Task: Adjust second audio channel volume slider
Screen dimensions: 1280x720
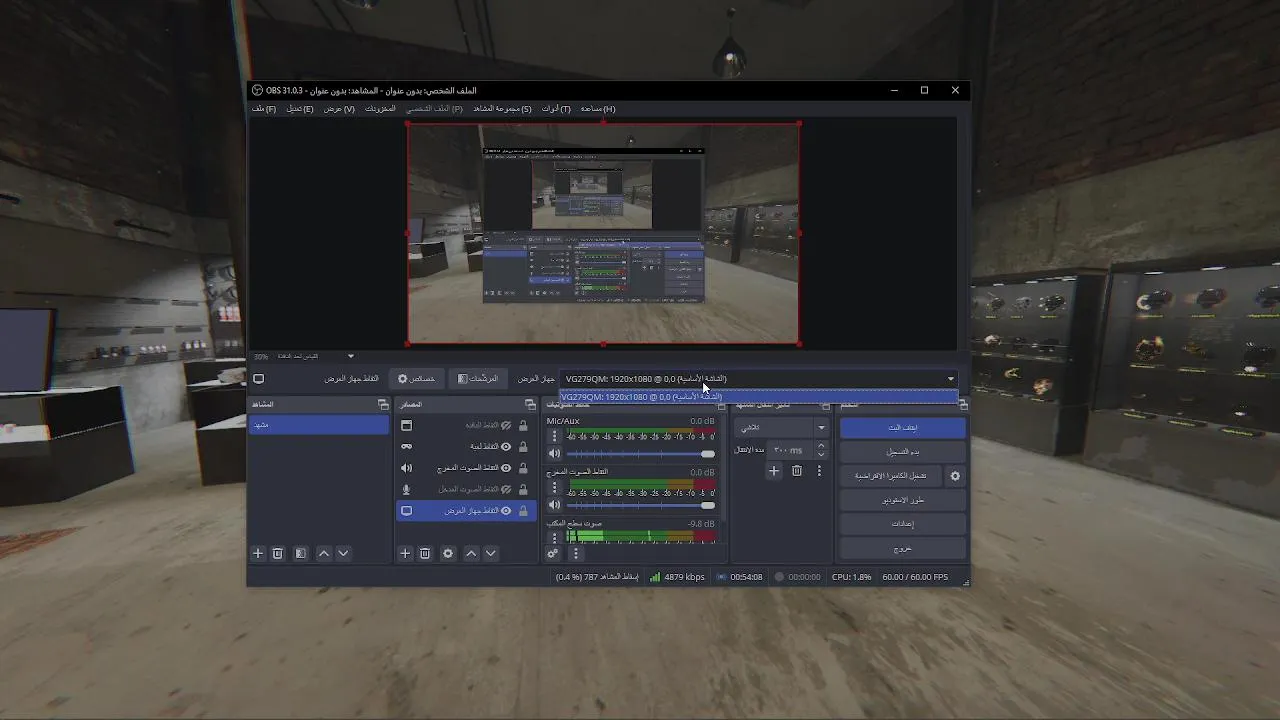Action: 641,505
